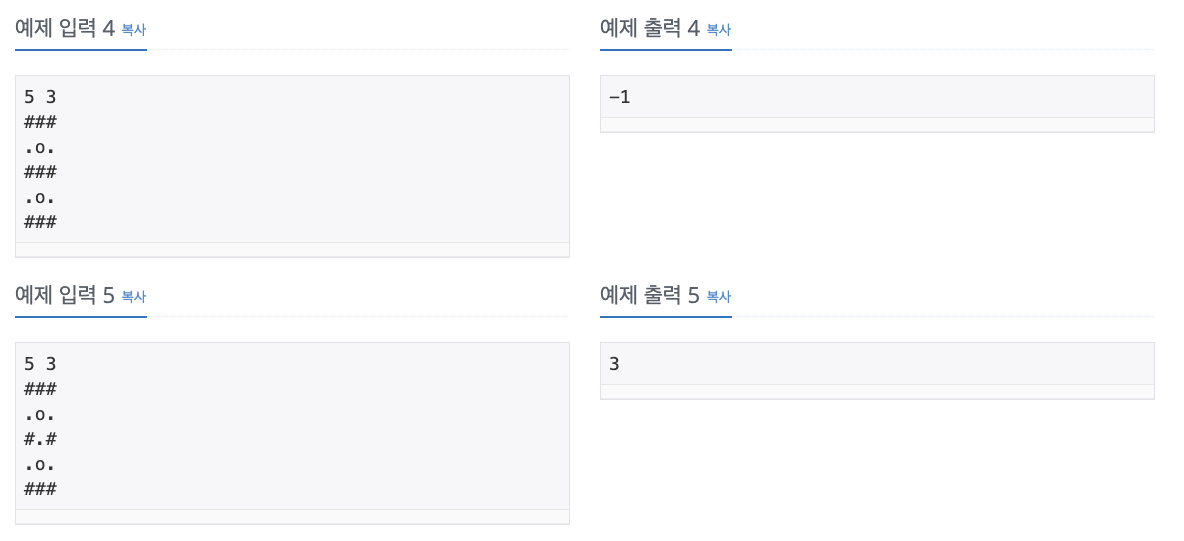Click the empty footer strip below output 5
Viewport: 1184px width, 541px height.
(x=877, y=391)
